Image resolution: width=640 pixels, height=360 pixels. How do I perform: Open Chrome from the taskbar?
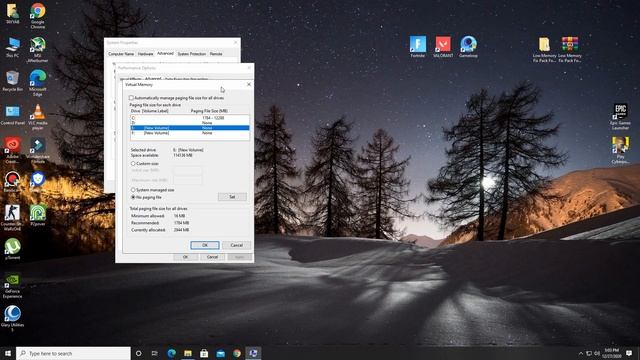pyautogui.click(x=237, y=353)
